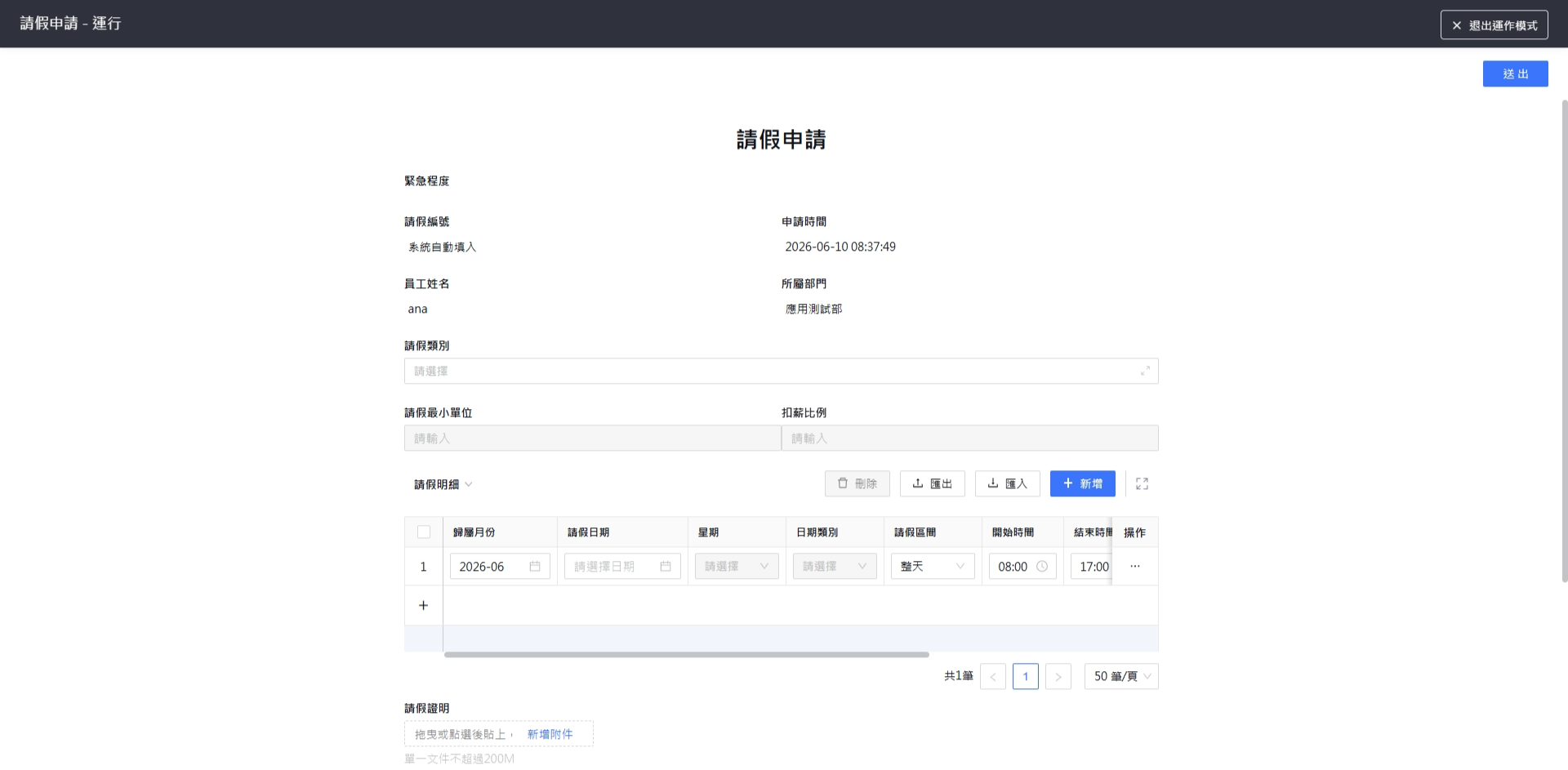The height and width of the screenshot is (770, 1568).
Task: Click expand icon in 請假類別 field
Action: (x=1145, y=371)
